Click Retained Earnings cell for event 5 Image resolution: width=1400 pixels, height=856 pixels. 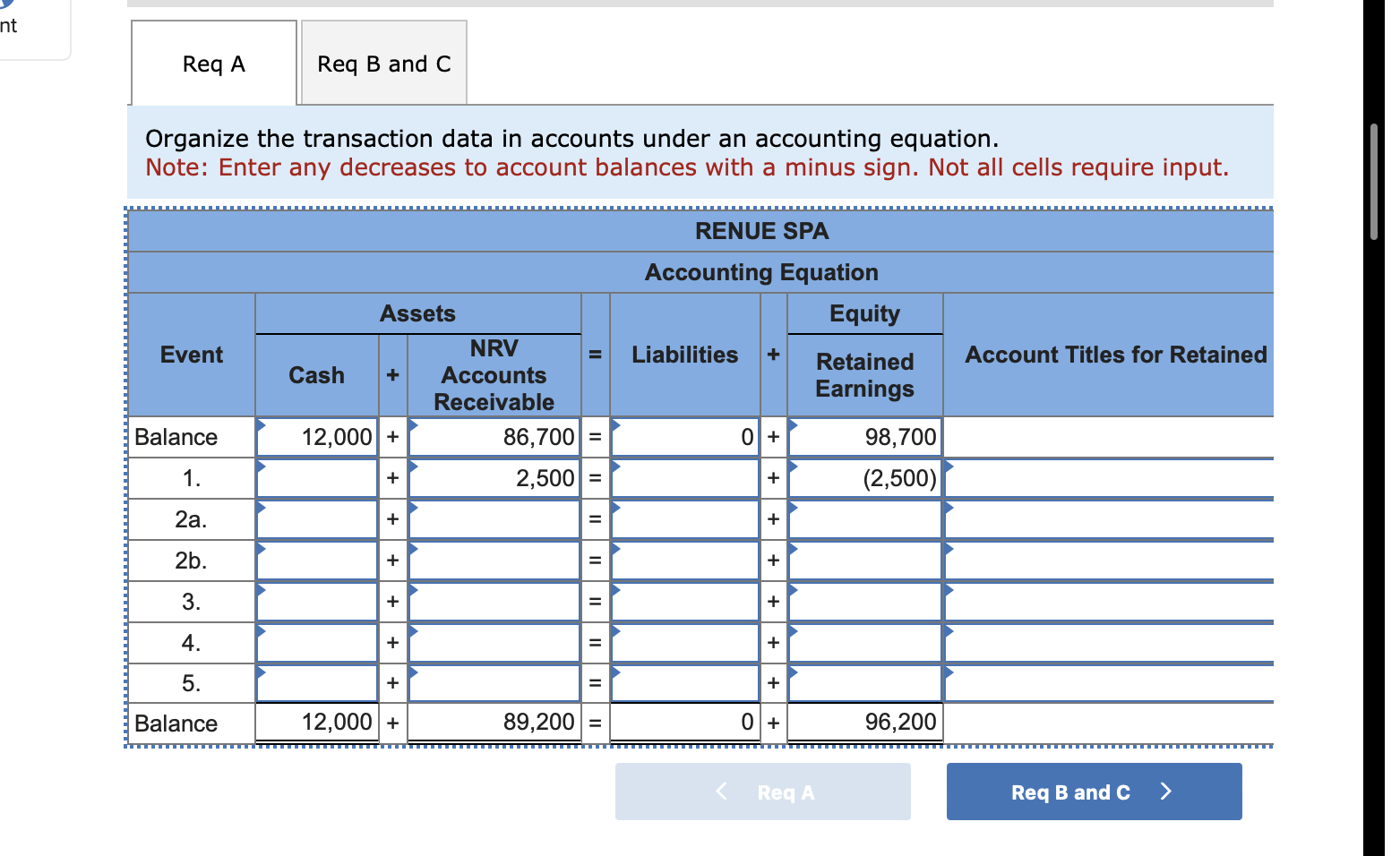point(865,683)
